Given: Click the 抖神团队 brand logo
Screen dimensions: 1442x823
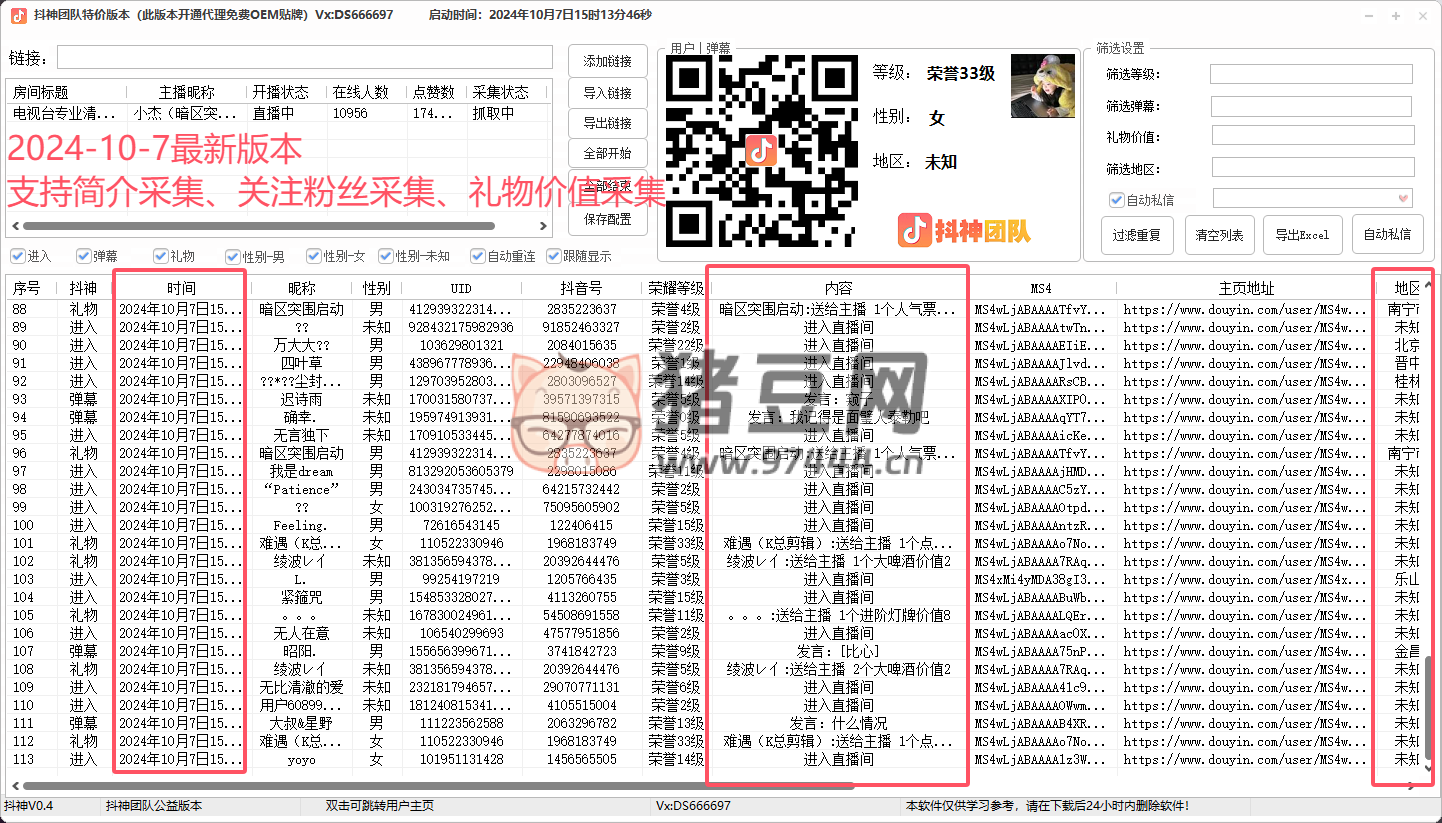Looking at the screenshot, I should (x=964, y=231).
